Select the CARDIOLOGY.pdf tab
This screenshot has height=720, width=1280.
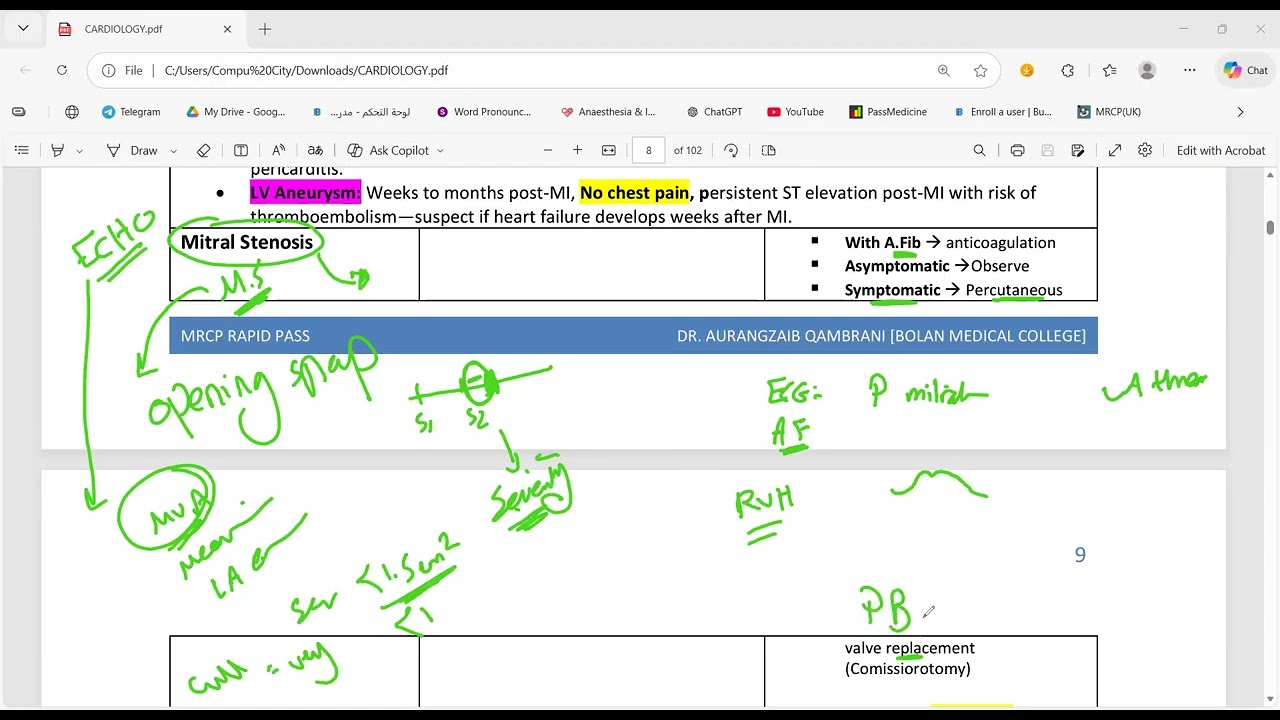(x=143, y=29)
